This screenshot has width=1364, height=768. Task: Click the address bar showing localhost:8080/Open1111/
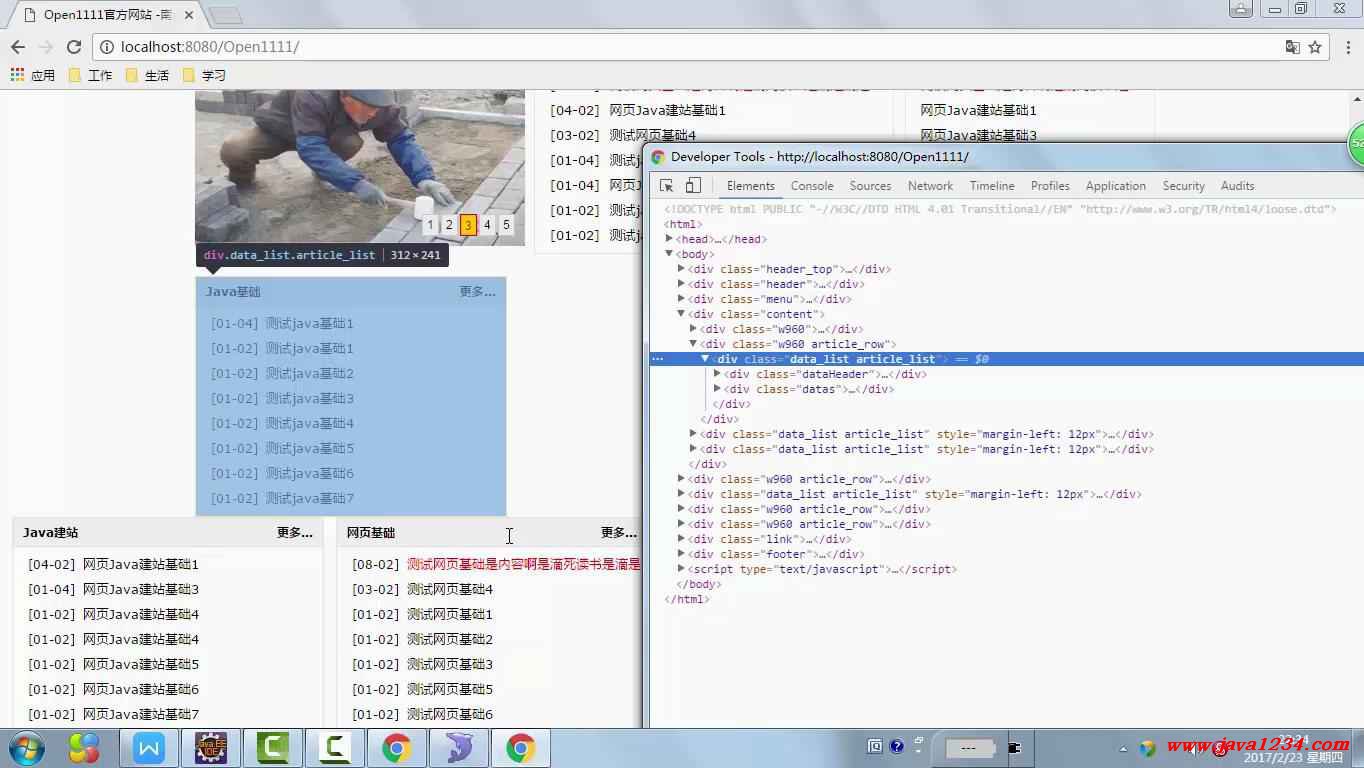[690, 47]
